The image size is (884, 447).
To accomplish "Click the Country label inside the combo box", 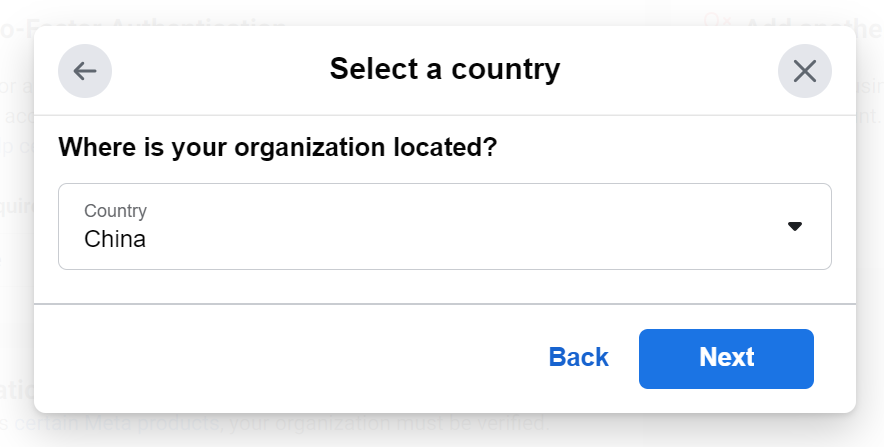I will point(116,210).
